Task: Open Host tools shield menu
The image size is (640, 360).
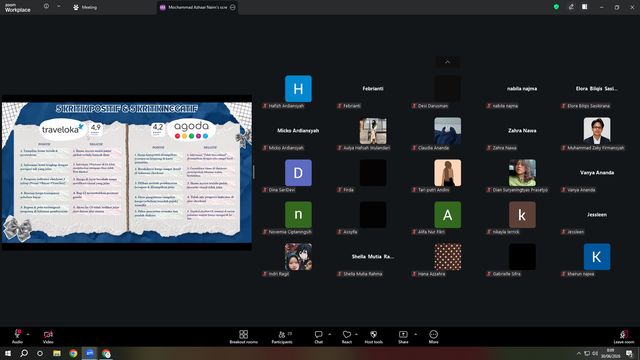Action: tap(373, 337)
